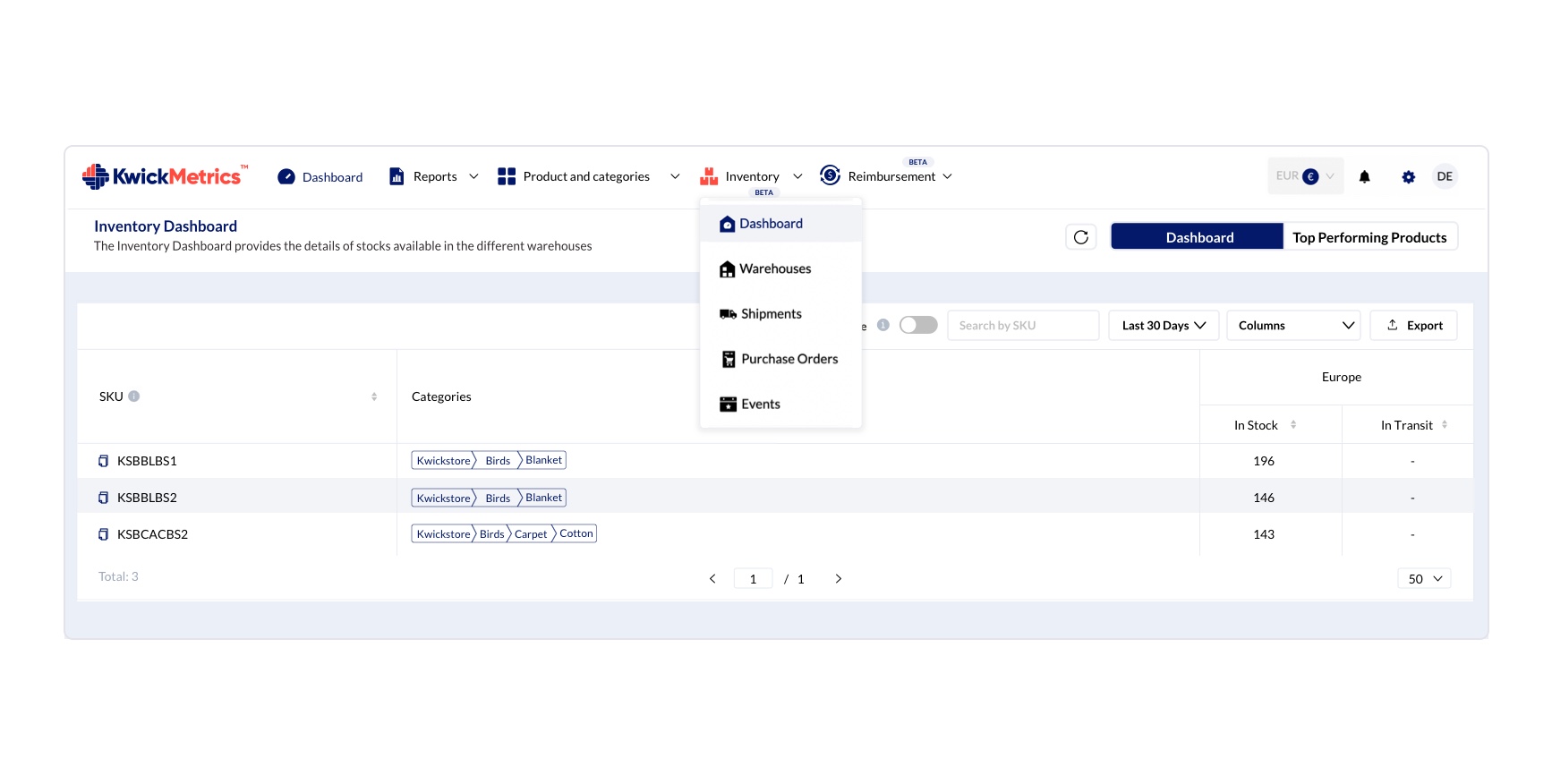Select Events in Inventory menu
This screenshot has width=1552, height=784.
click(780, 405)
